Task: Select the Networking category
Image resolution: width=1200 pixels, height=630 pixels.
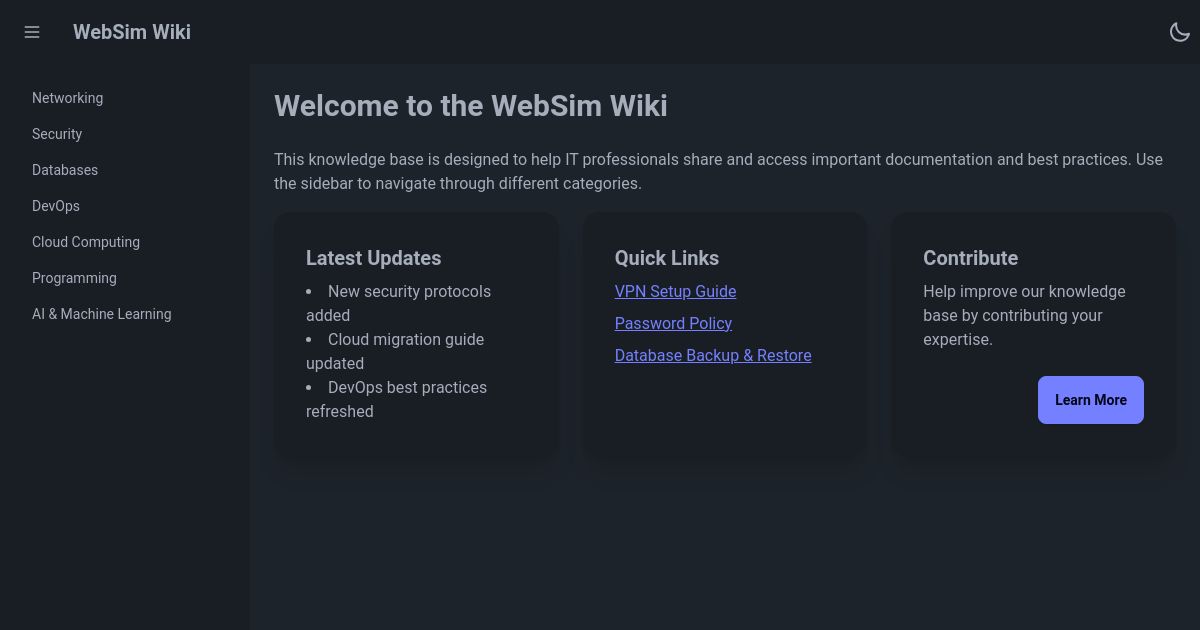Action: tap(67, 98)
